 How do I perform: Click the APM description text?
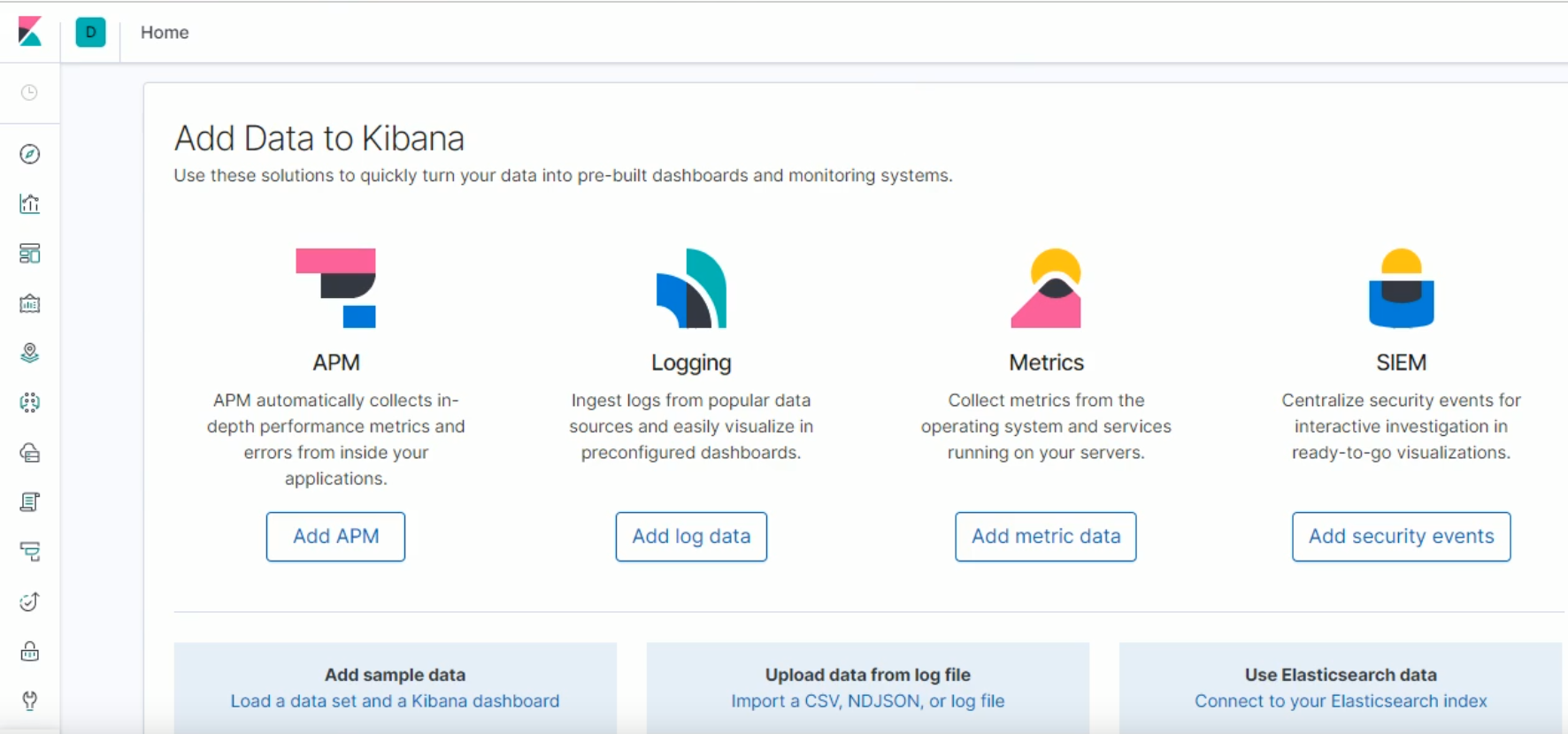[335, 440]
